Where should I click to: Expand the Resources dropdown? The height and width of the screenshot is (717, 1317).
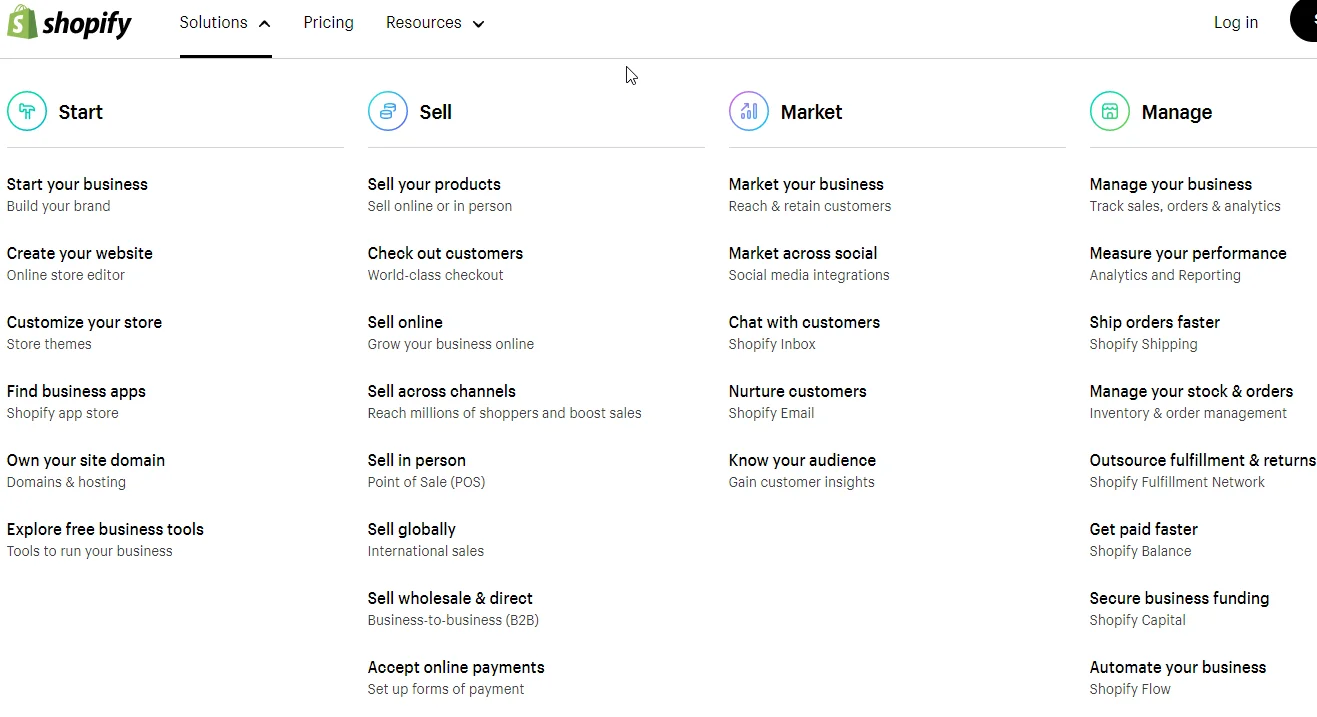point(435,23)
